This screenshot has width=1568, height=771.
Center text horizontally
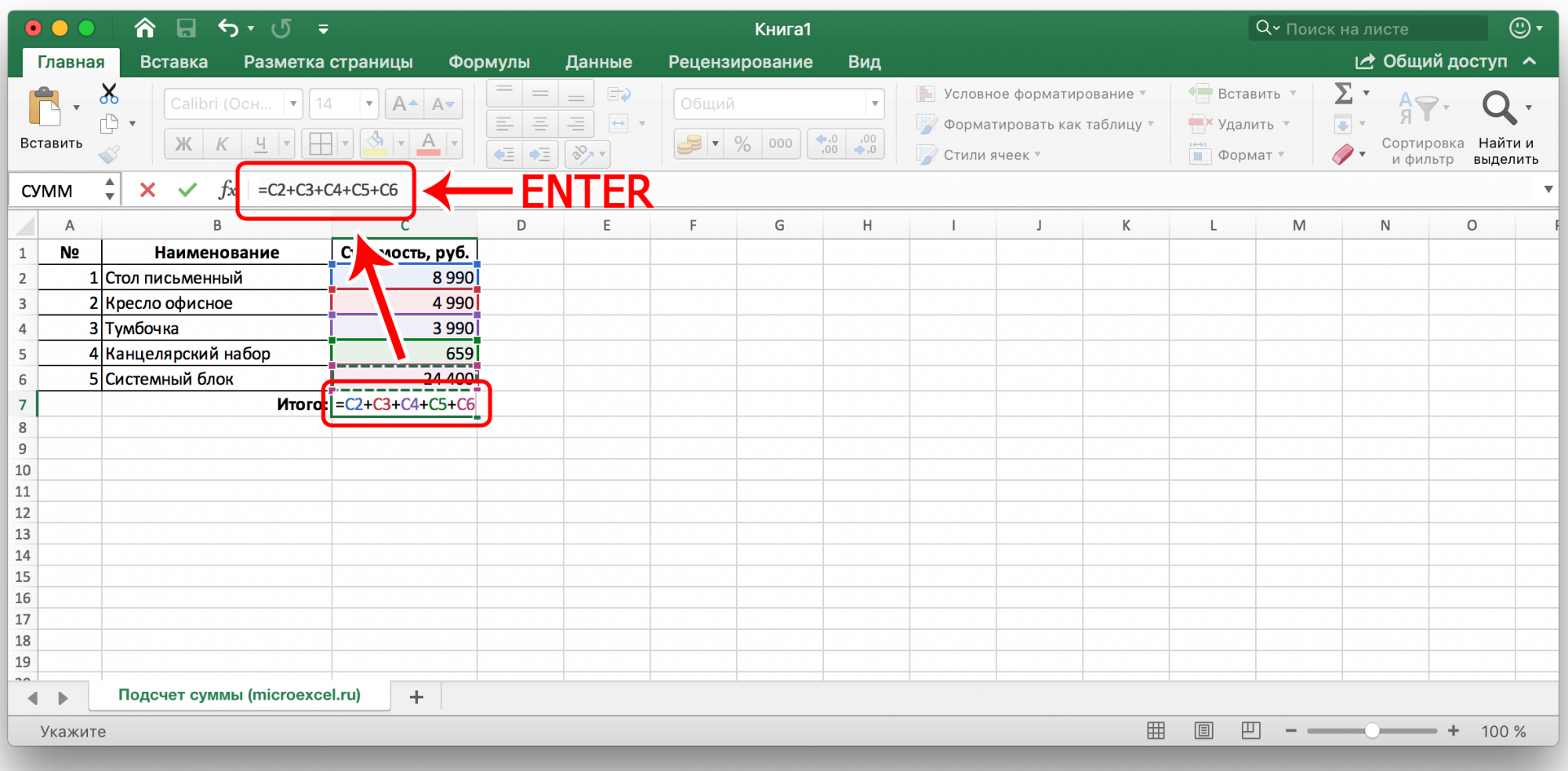tap(540, 124)
